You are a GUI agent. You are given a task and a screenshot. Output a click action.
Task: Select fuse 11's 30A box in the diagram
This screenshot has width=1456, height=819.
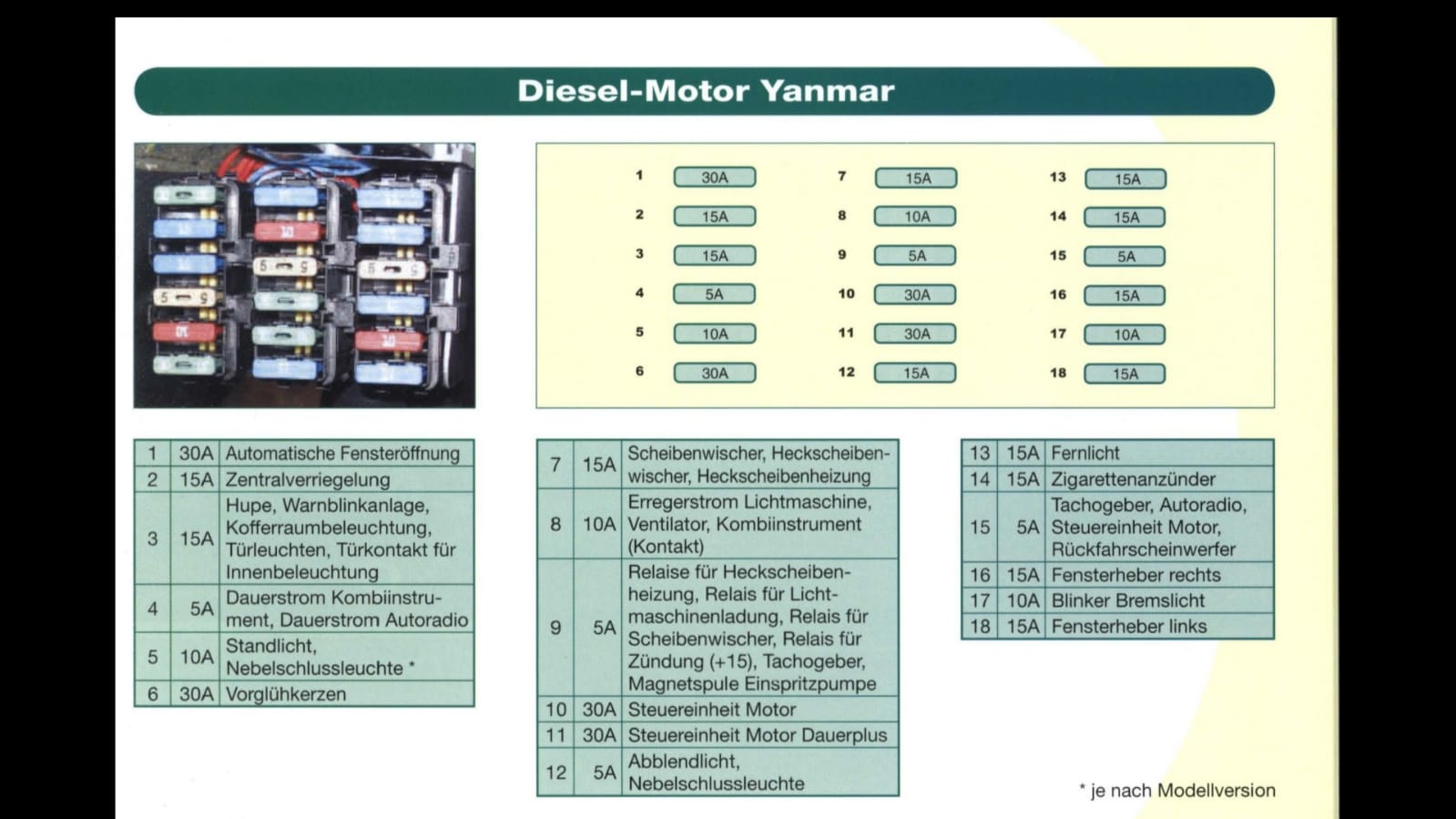click(915, 334)
